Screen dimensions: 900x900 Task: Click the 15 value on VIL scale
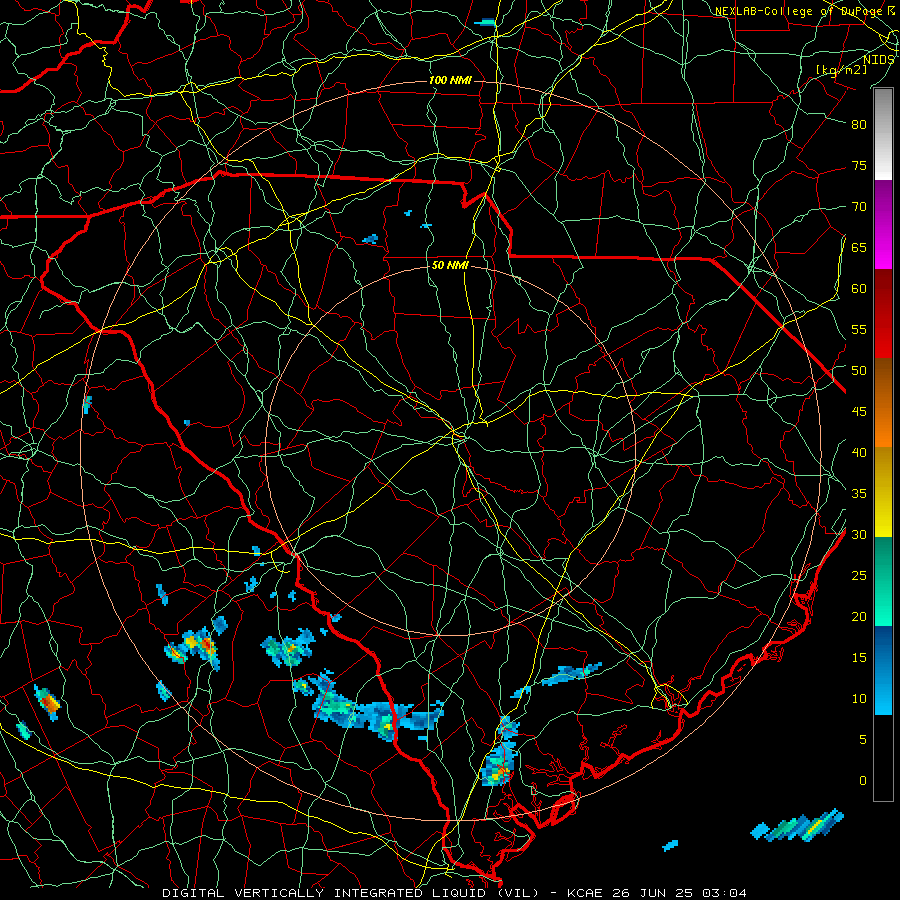click(859, 658)
